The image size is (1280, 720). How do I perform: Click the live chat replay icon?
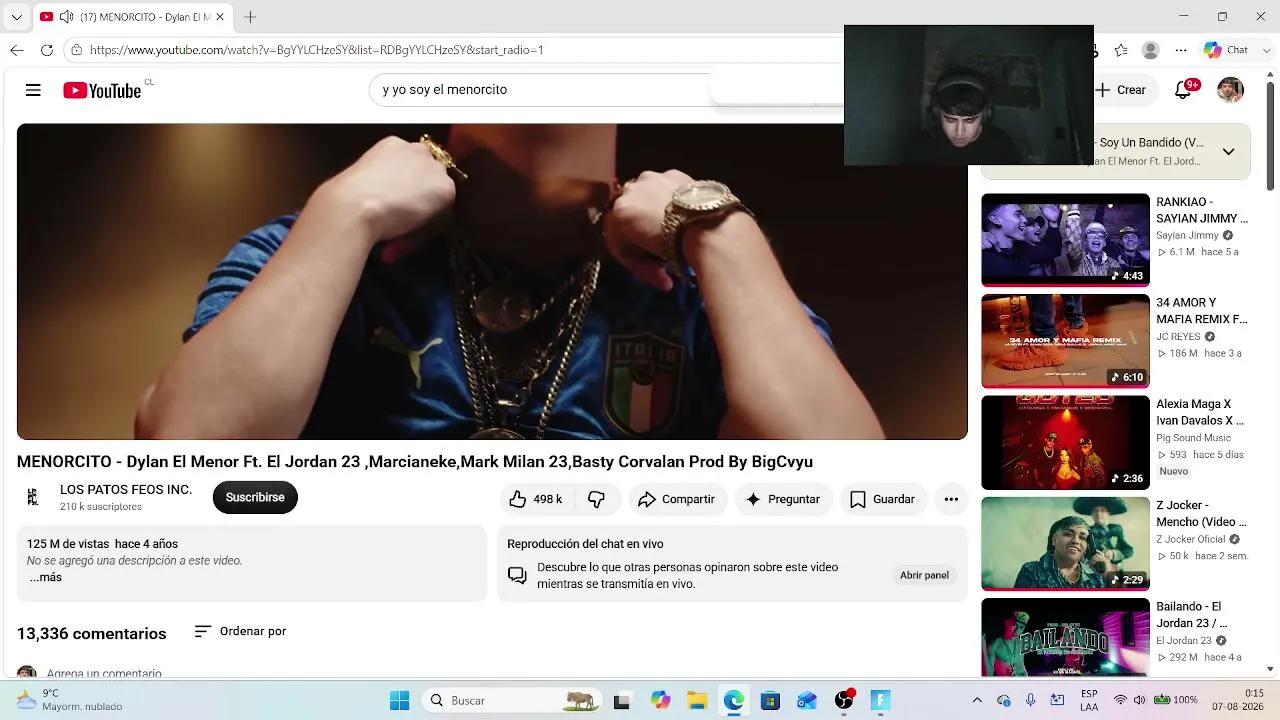(x=517, y=575)
